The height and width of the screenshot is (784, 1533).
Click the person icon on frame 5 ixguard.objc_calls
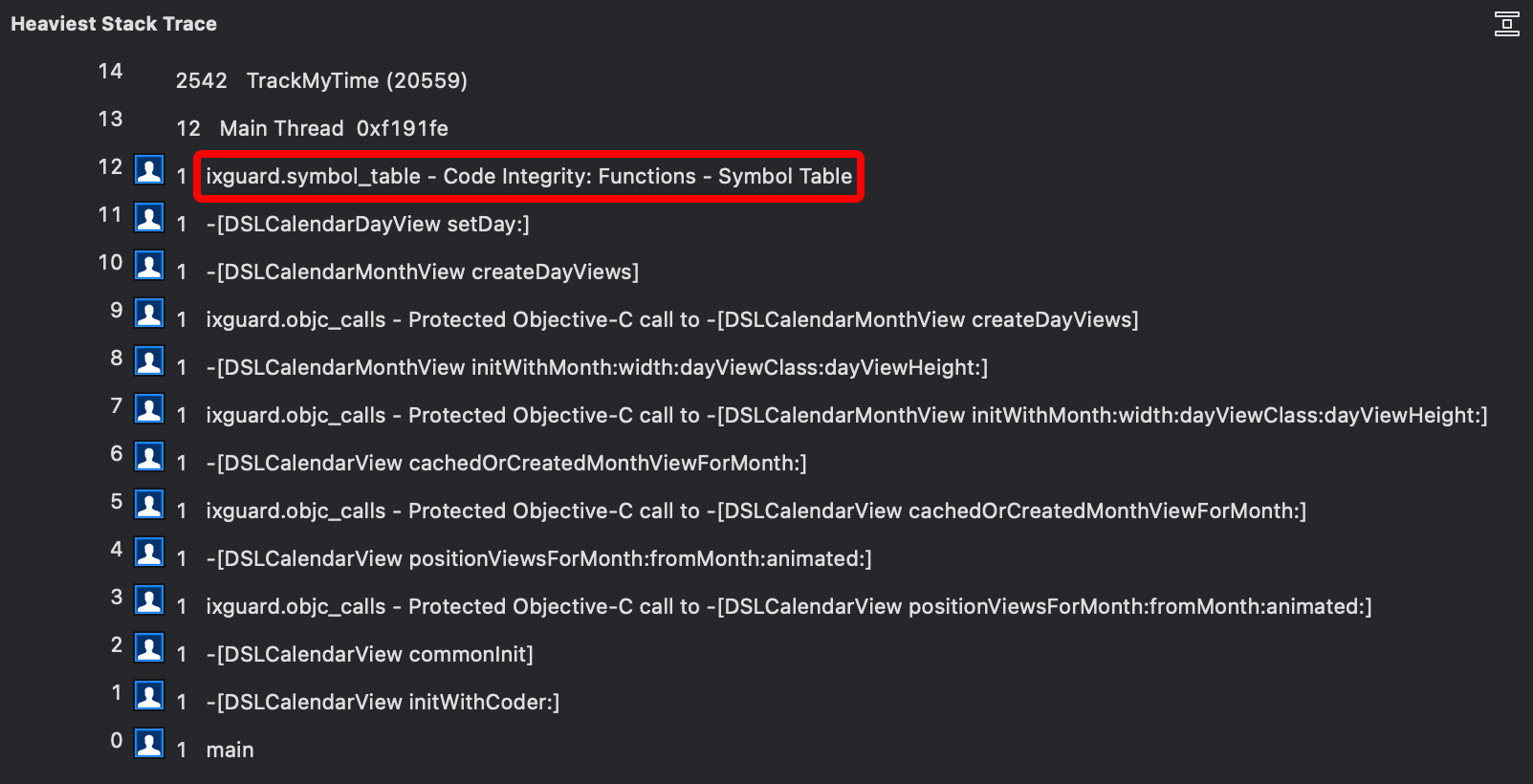pos(150,504)
